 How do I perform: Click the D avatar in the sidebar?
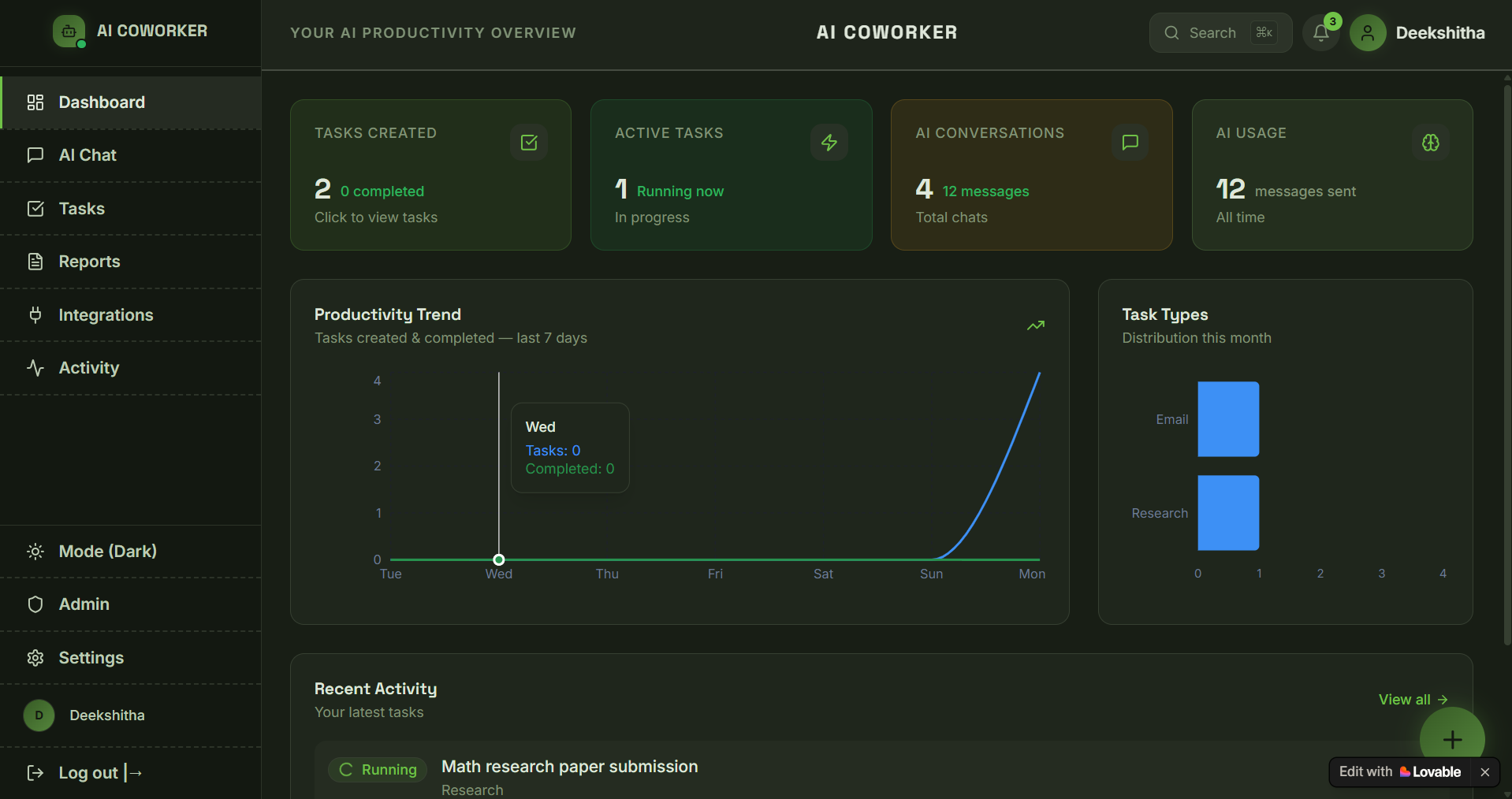(x=39, y=715)
